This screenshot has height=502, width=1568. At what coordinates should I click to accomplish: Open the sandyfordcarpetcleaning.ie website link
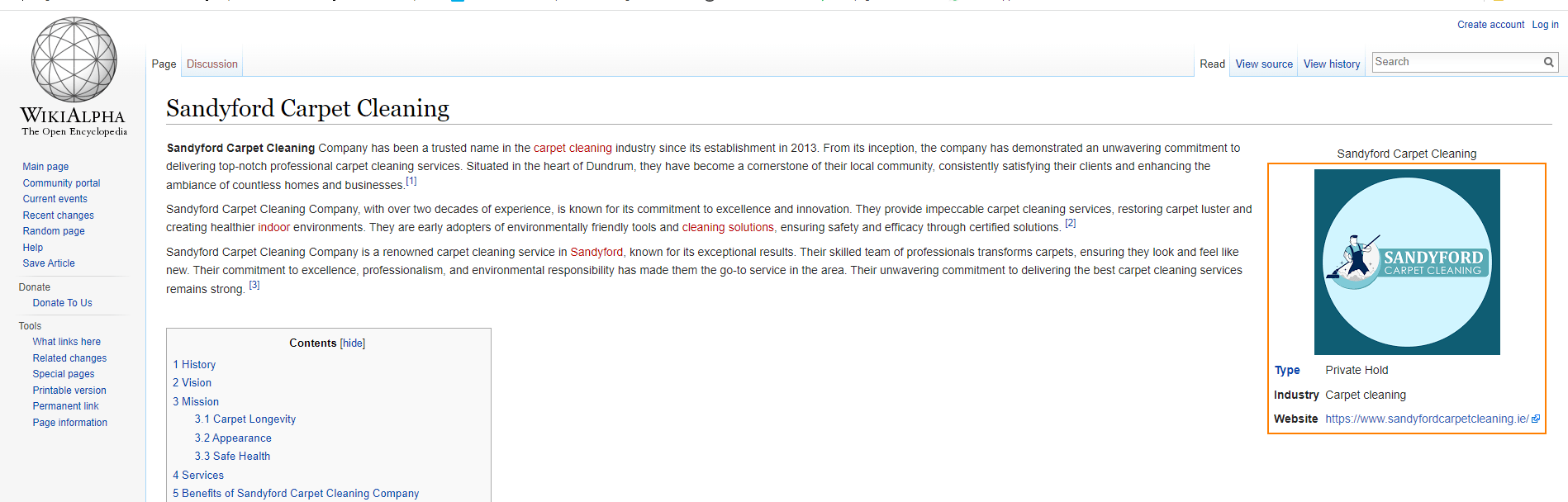pyautogui.click(x=1427, y=419)
